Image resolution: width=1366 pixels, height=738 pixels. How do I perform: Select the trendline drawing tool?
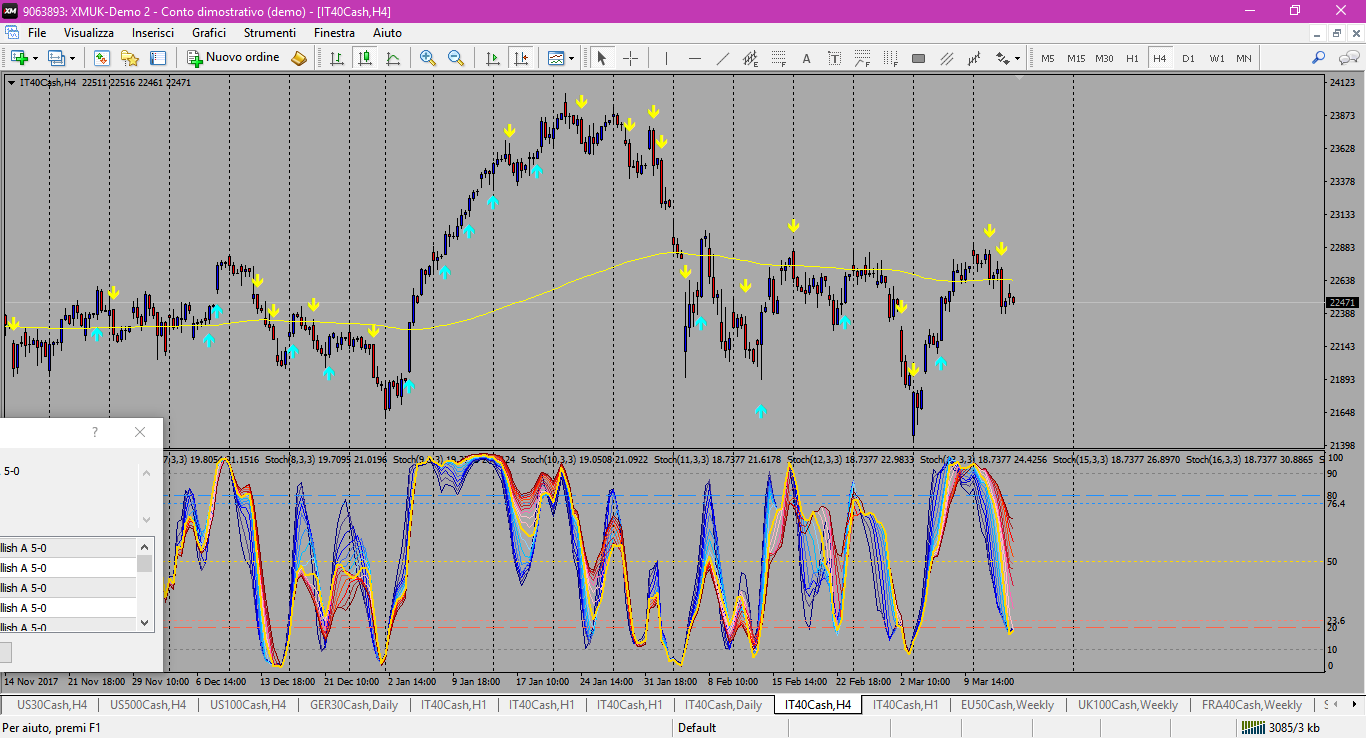click(x=723, y=58)
